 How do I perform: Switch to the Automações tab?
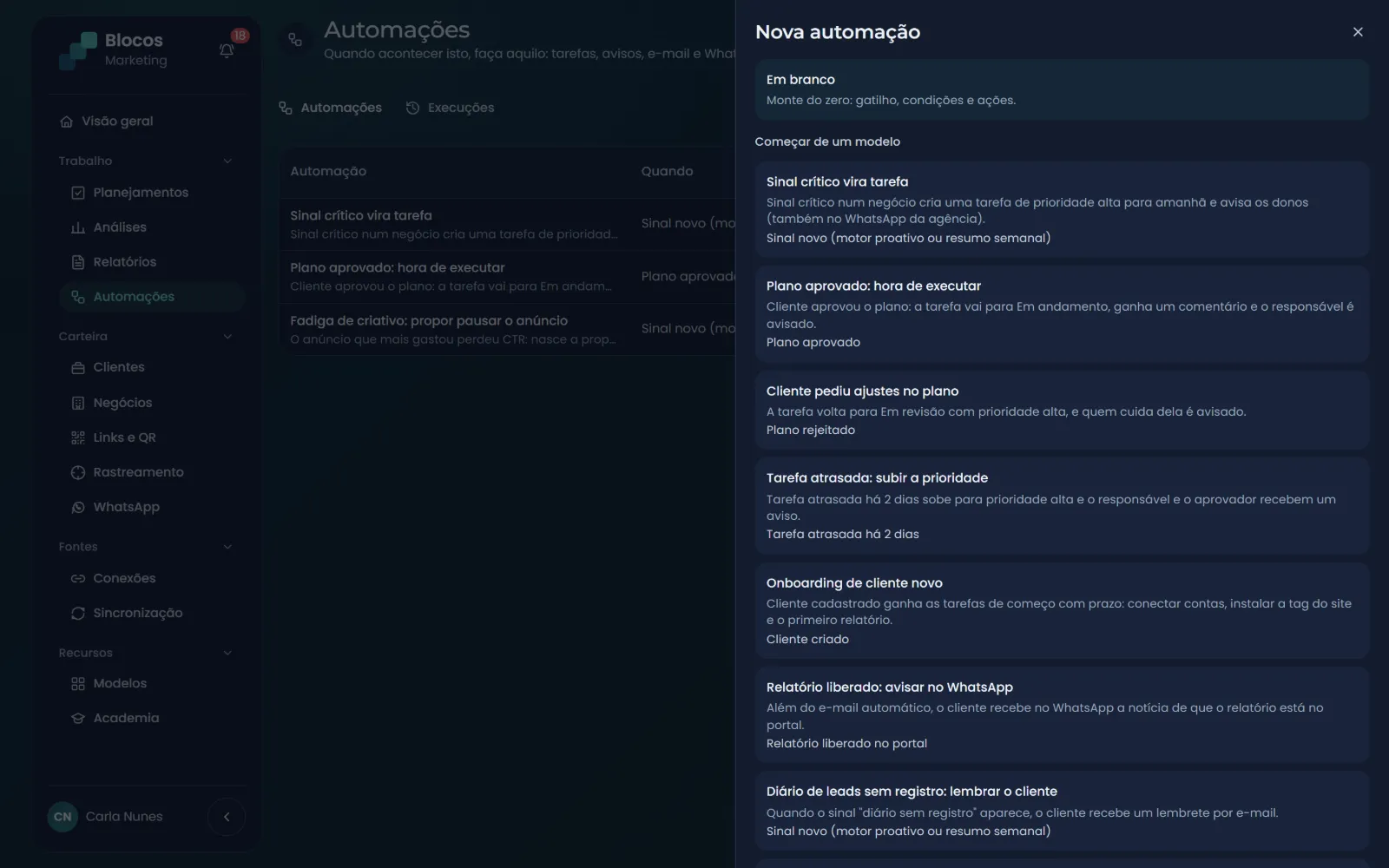[x=330, y=108]
